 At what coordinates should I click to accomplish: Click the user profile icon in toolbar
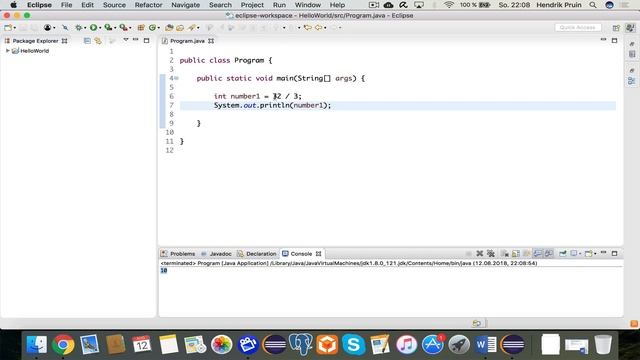click(47, 28)
